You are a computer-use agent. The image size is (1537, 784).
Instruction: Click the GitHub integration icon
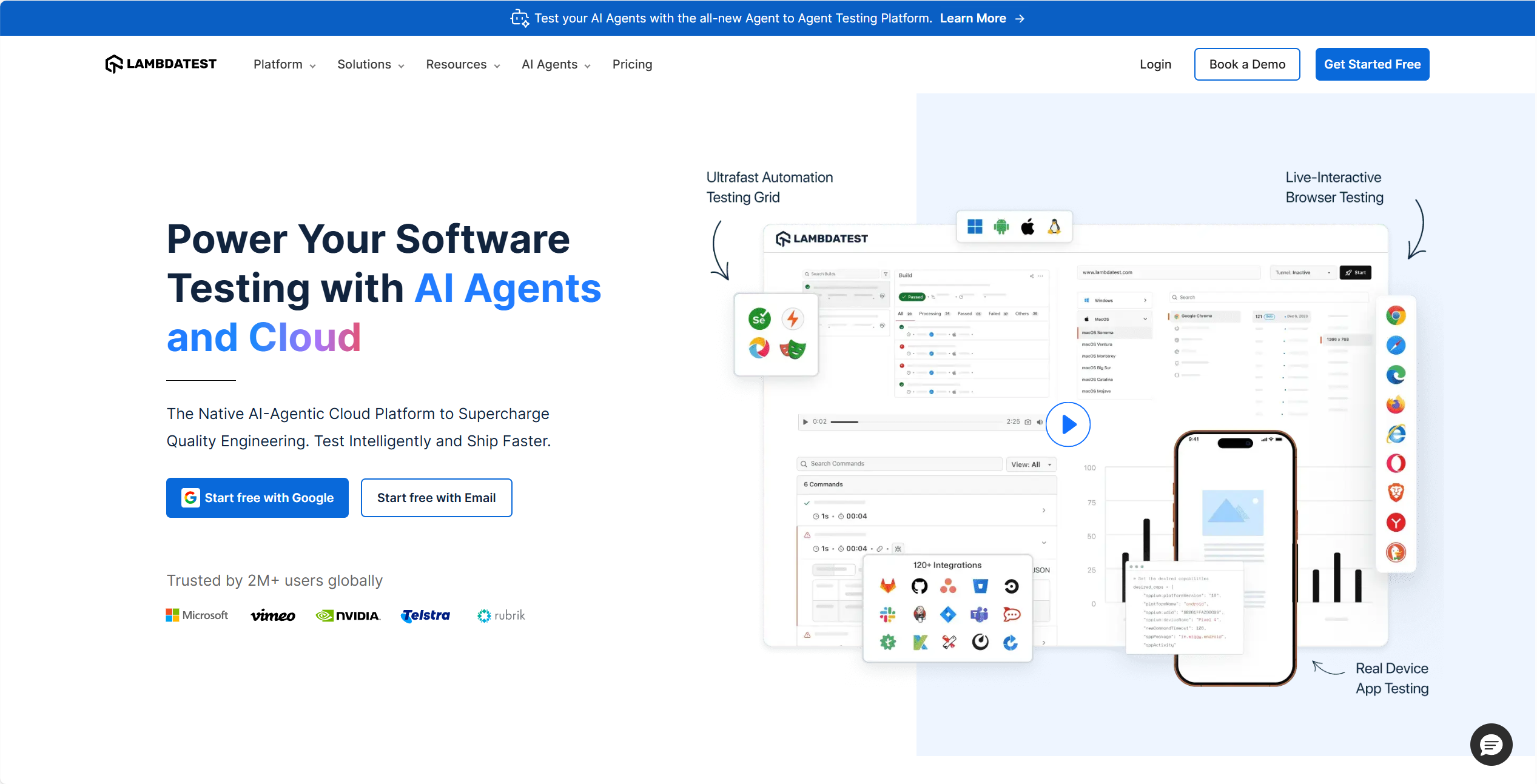tap(919, 586)
